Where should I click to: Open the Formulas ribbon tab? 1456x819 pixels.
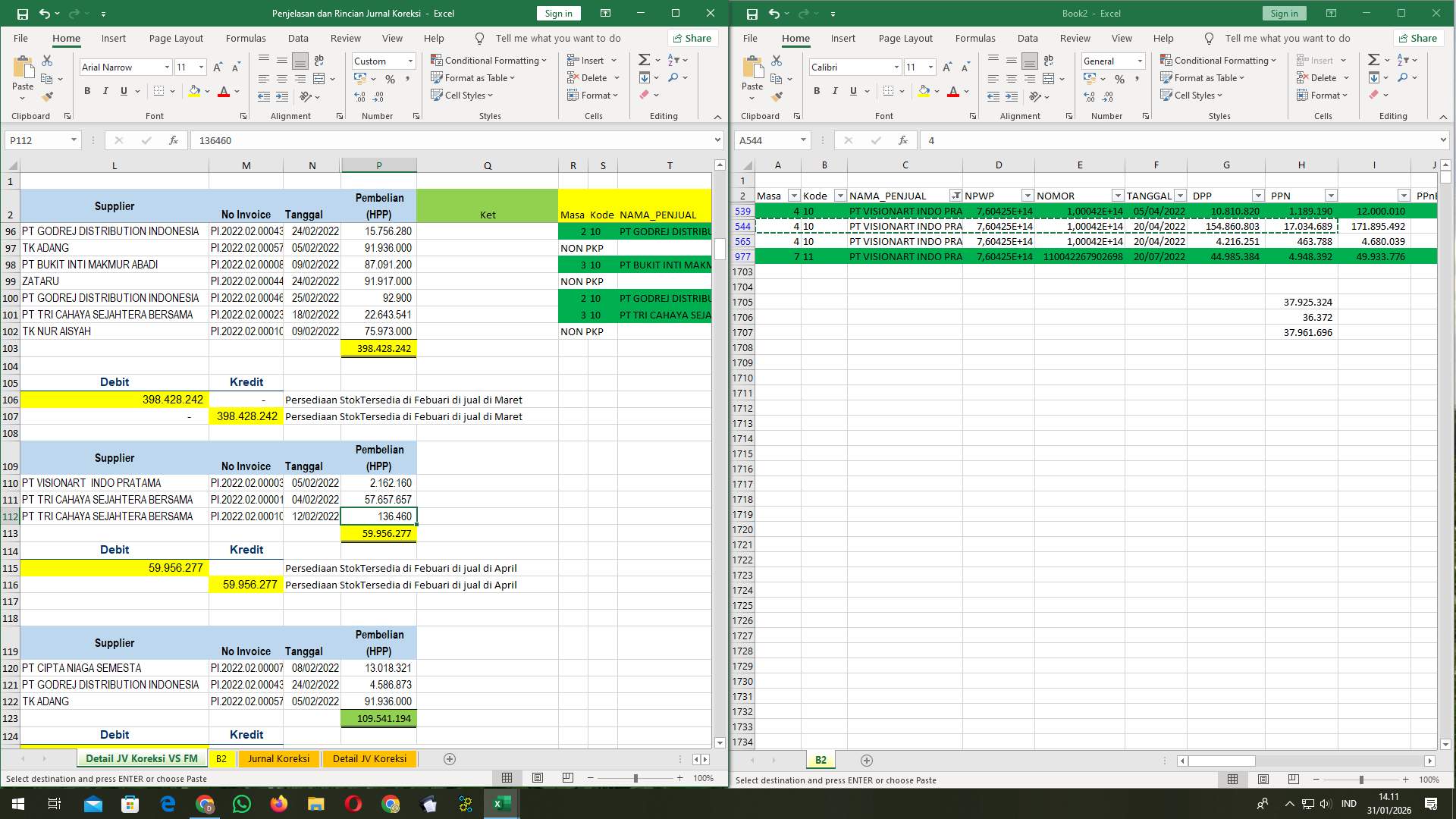pyautogui.click(x=246, y=38)
